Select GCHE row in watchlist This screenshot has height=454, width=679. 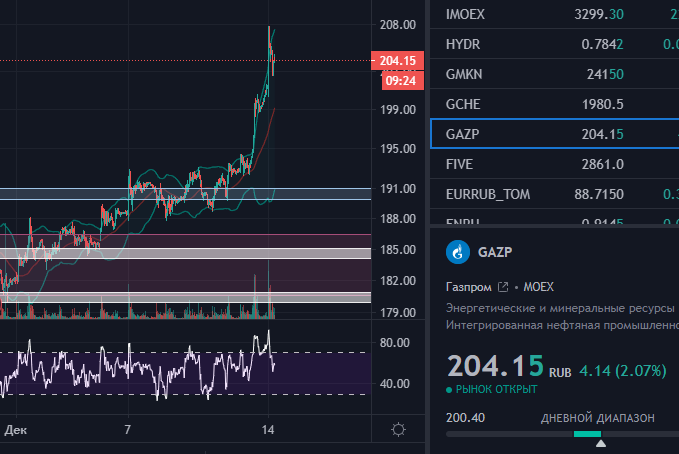point(554,104)
